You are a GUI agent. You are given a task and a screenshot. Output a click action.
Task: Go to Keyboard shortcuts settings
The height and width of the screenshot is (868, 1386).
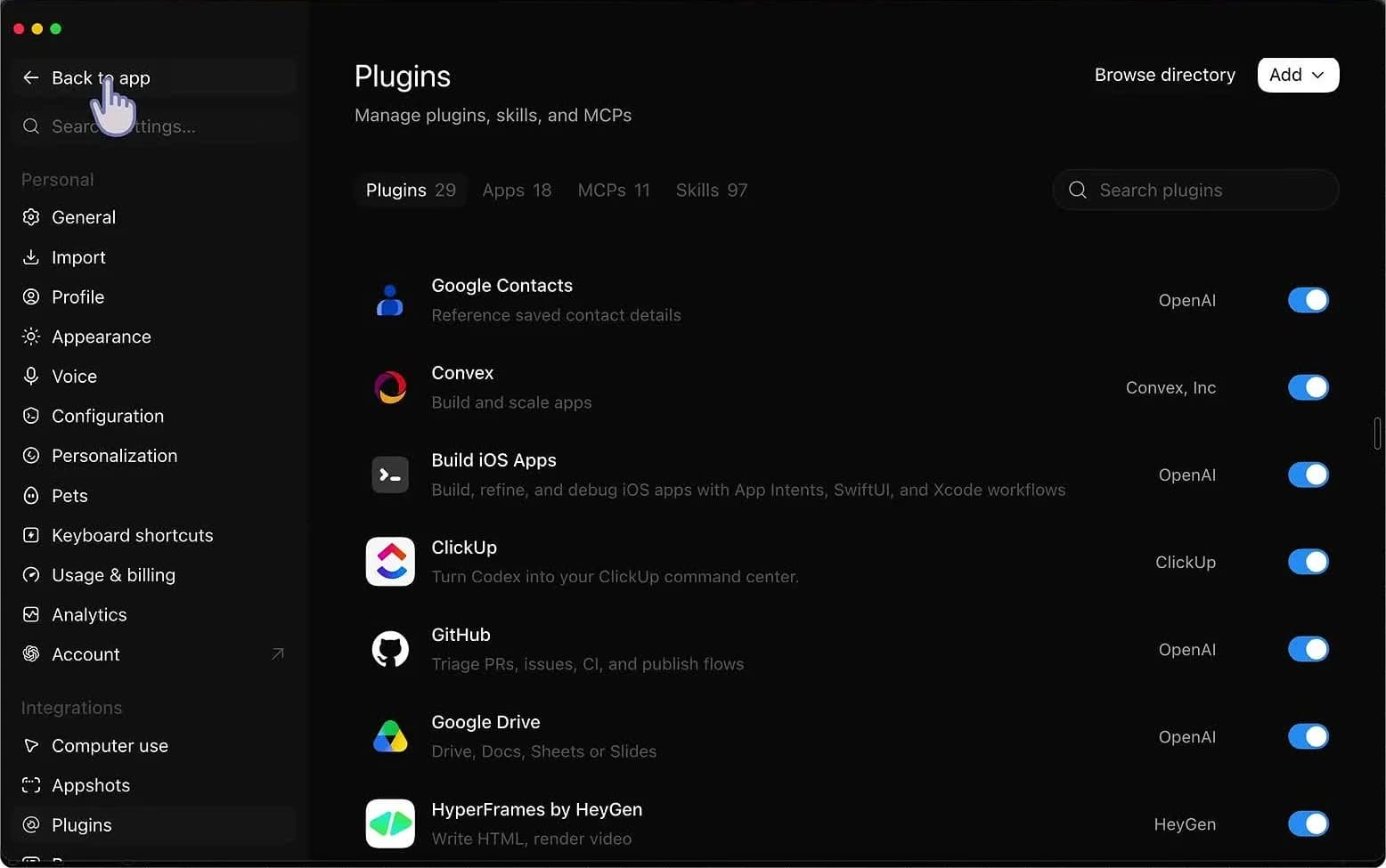[154, 535]
